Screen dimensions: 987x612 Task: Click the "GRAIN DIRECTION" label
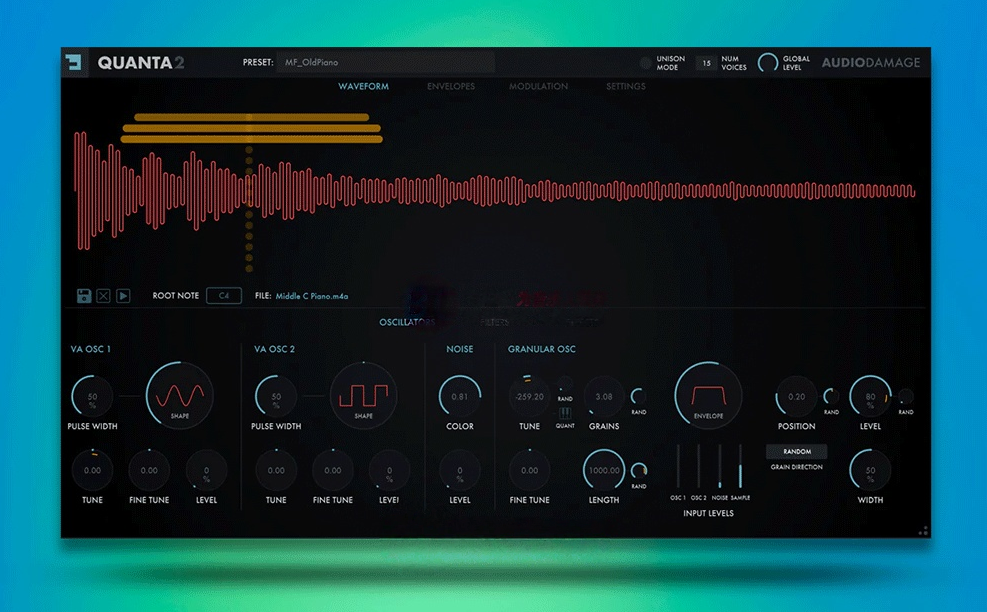point(797,467)
